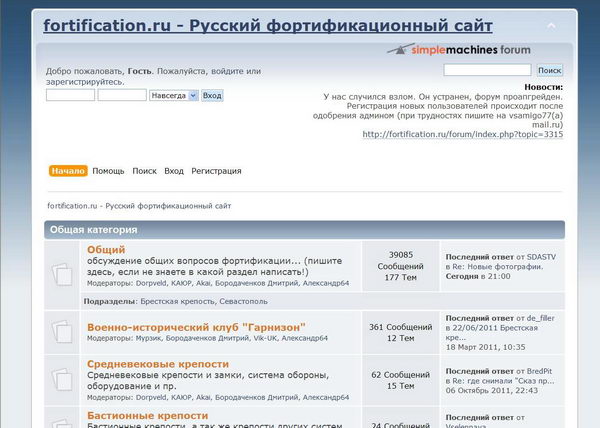Open Re: где снимали "Сказ пр... post

coord(503,381)
